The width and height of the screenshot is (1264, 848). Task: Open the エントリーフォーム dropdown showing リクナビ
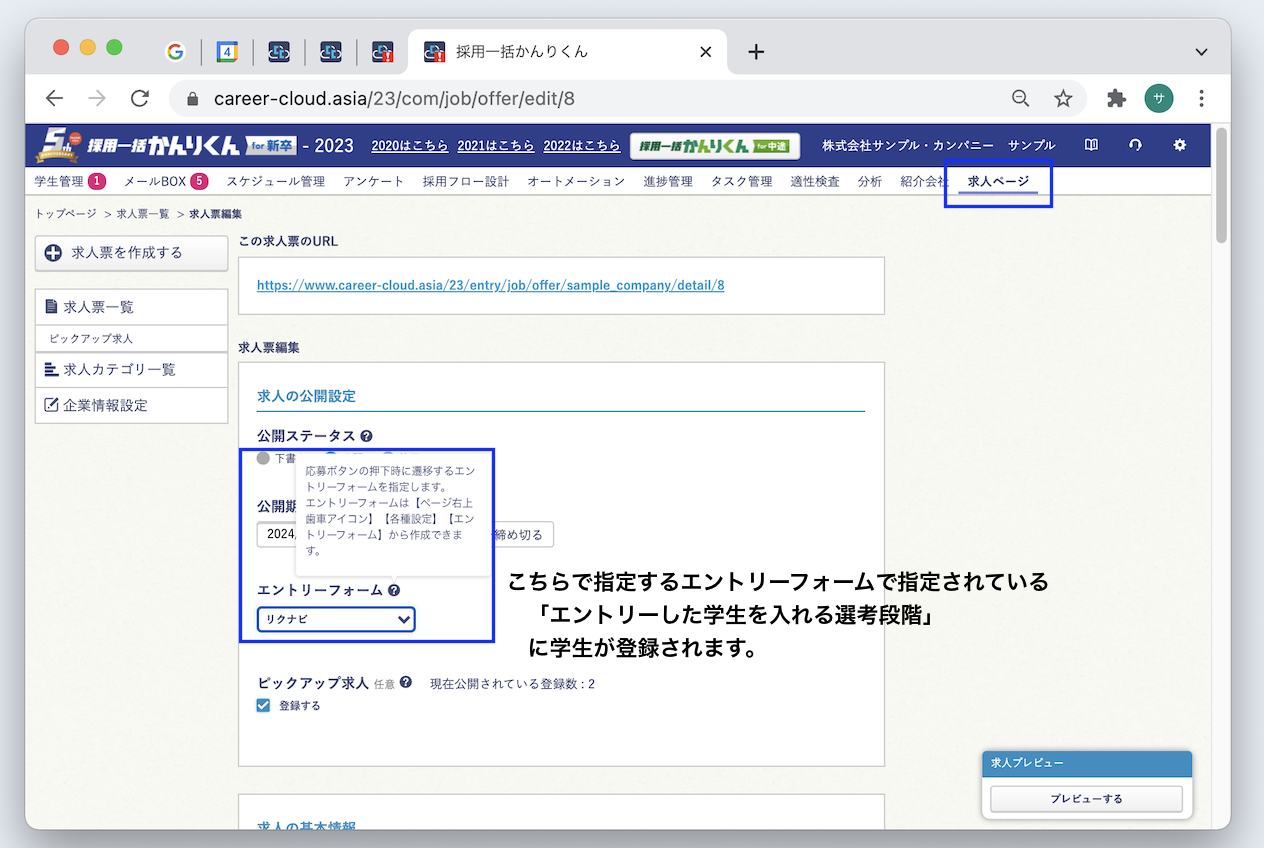336,619
